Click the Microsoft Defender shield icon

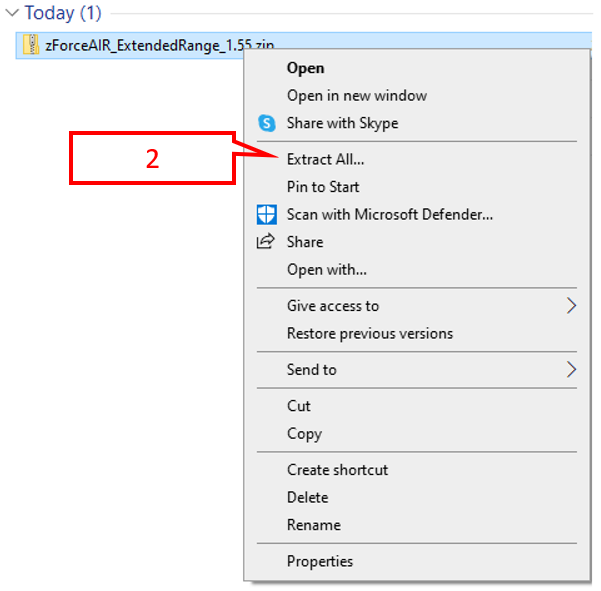pyautogui.click(x=266, y=214)
